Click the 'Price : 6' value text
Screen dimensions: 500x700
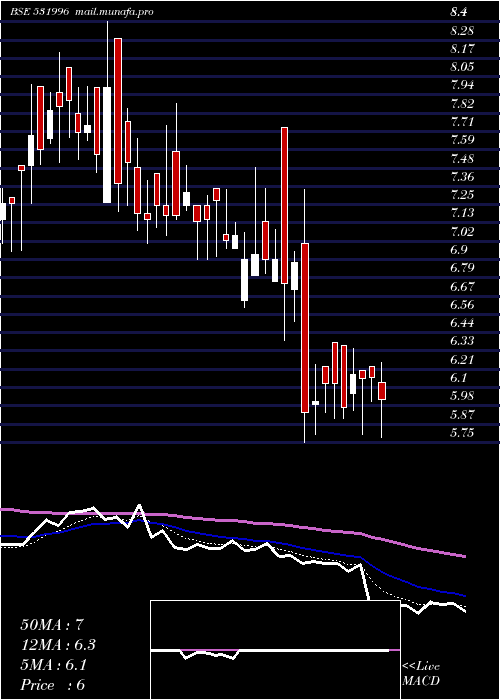53,685
